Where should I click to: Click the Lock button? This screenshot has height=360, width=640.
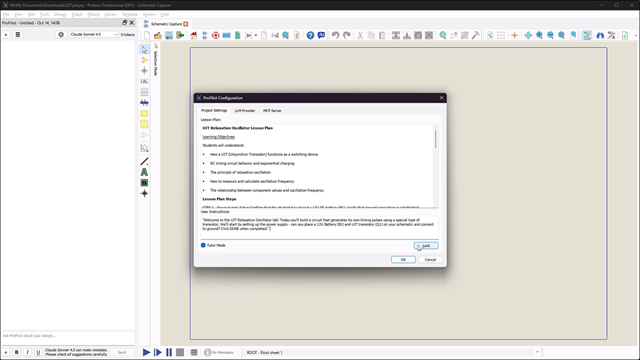pyautogui.click(x=426, y=245)
